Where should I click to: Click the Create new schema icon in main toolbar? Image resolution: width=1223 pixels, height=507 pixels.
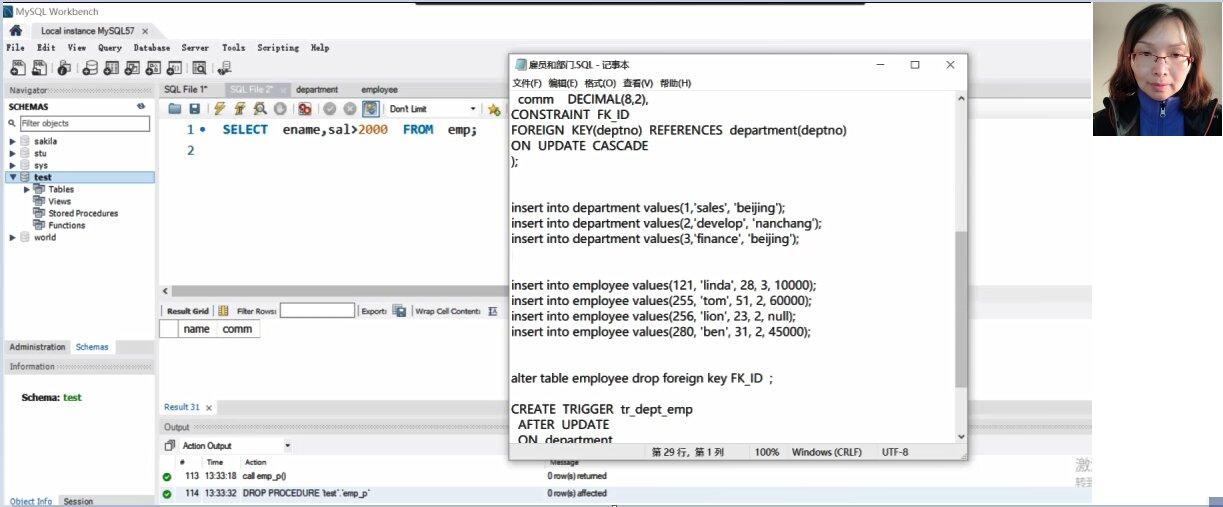click(x=89, y=68)
